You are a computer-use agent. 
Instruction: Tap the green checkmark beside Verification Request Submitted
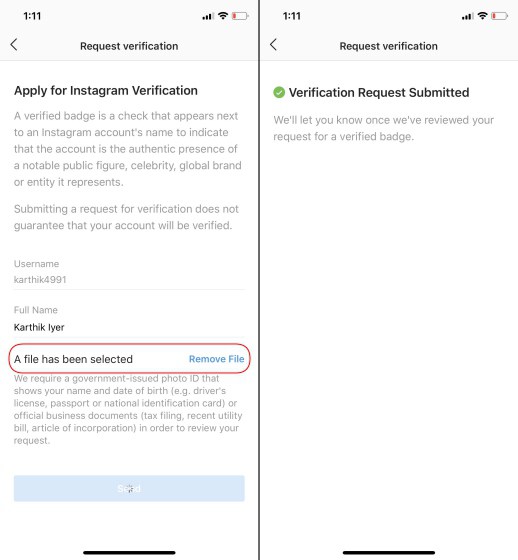point(279,92)
